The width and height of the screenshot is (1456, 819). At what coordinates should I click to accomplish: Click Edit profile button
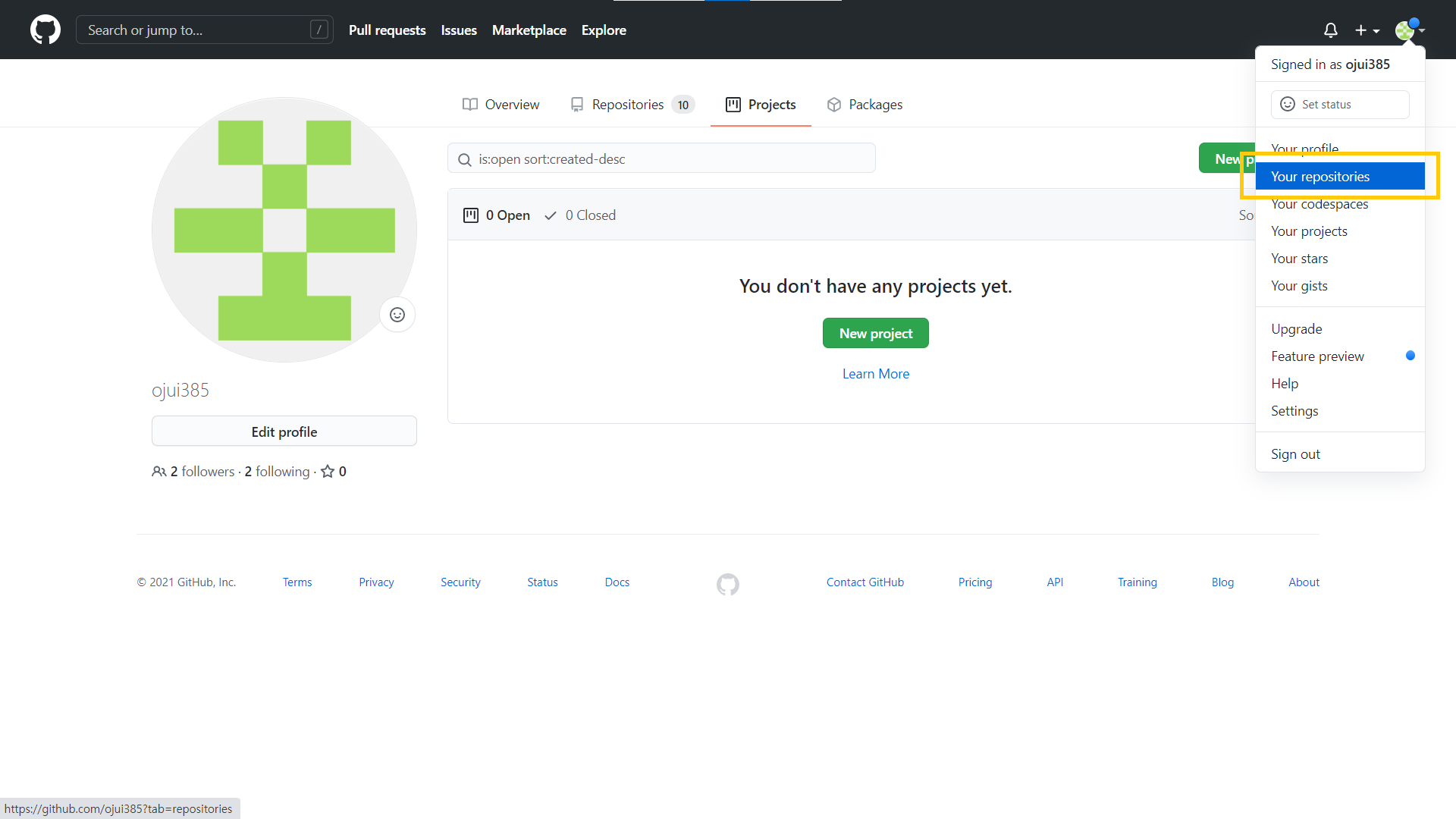[x=284, y=431]
